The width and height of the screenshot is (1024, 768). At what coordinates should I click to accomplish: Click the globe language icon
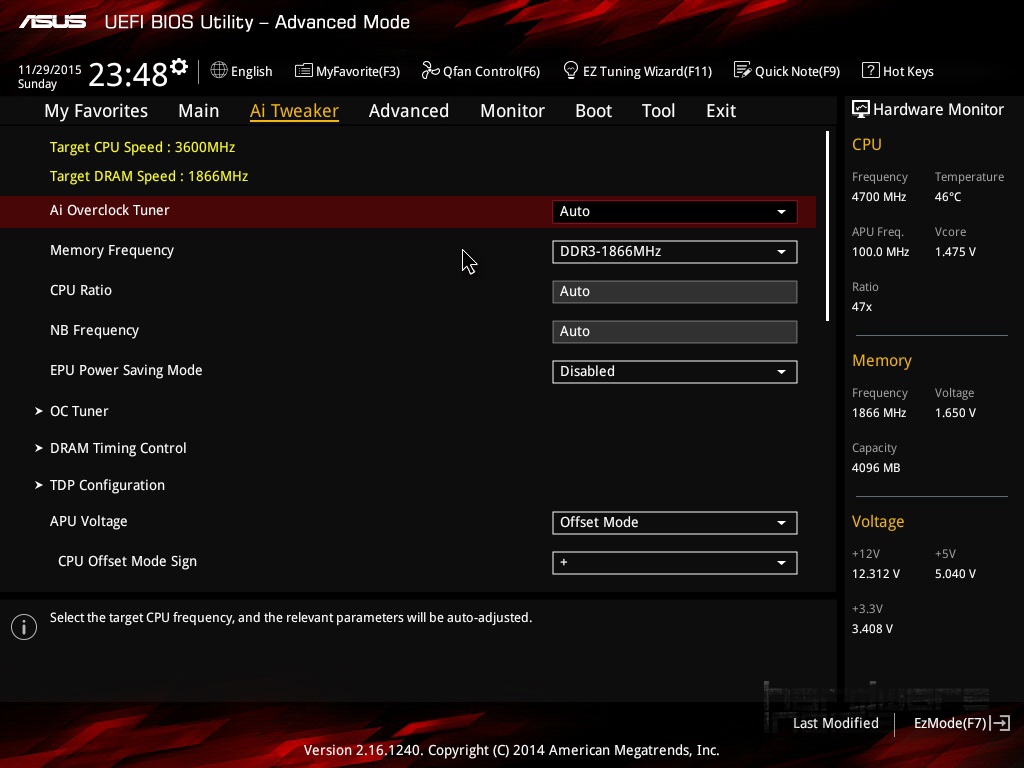[x=219, y=70]
